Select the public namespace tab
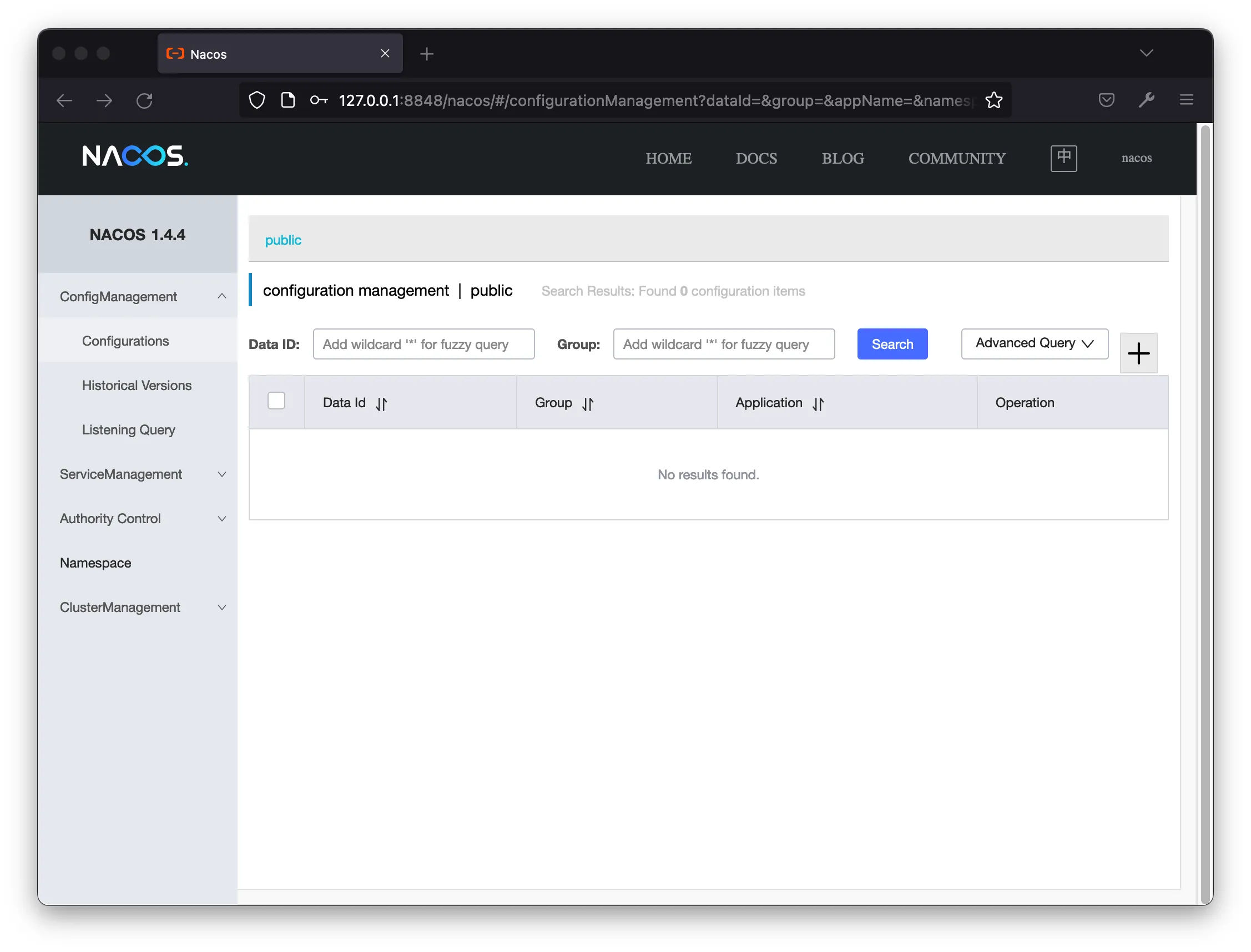Viewport: 1251px width, 952px height. coord(283,240)
